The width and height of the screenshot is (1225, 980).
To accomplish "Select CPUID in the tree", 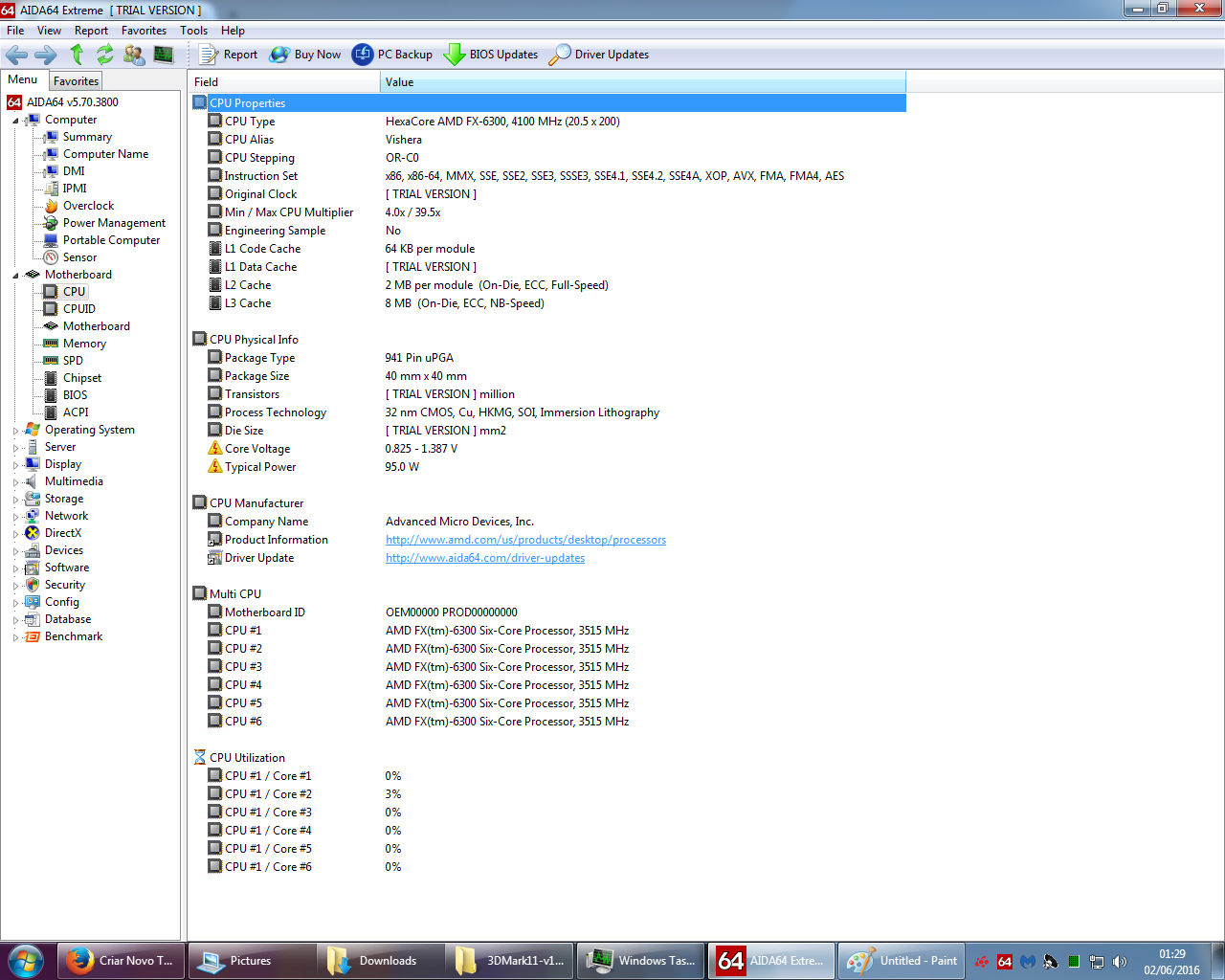I will (x=79, y=309).
